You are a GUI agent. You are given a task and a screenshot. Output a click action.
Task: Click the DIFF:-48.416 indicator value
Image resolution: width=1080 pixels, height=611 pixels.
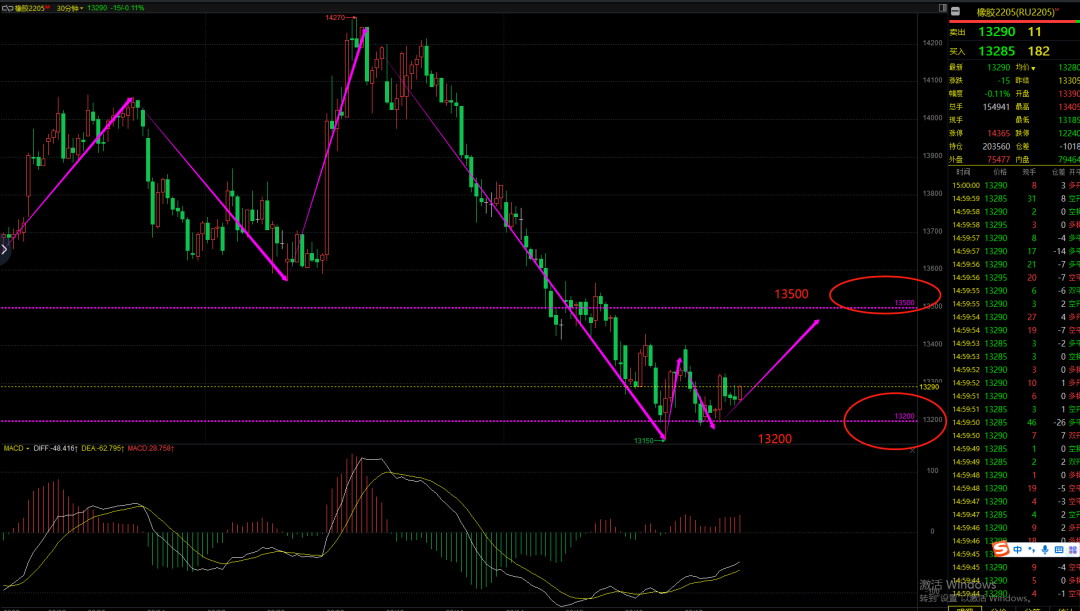pyautogui.click(x=54, y=448)
